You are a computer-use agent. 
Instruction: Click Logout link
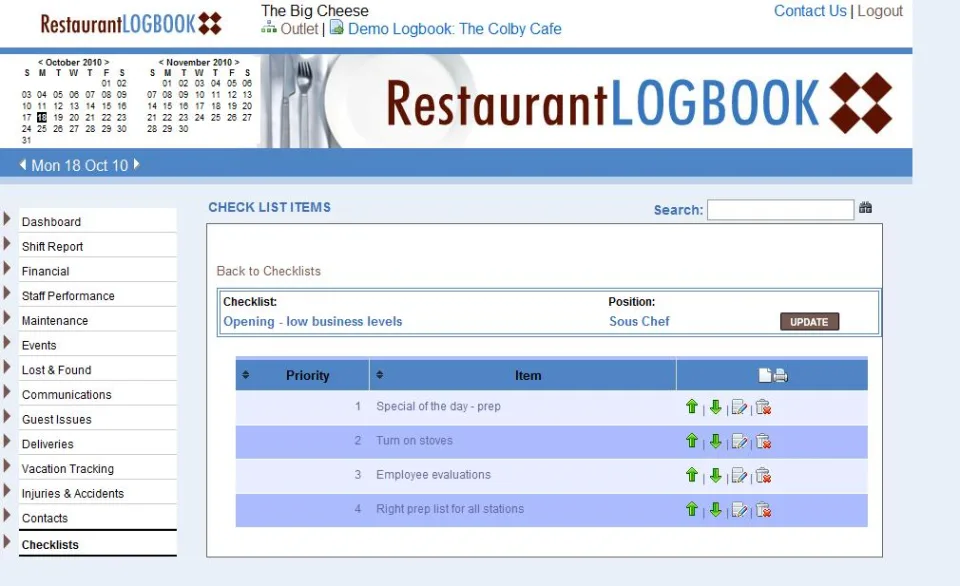tap(880, 11)
